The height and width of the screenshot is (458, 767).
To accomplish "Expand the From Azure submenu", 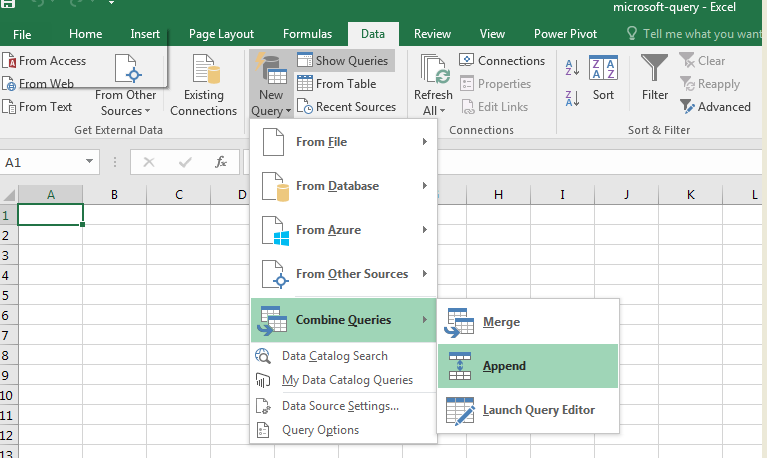I will 343,230.
